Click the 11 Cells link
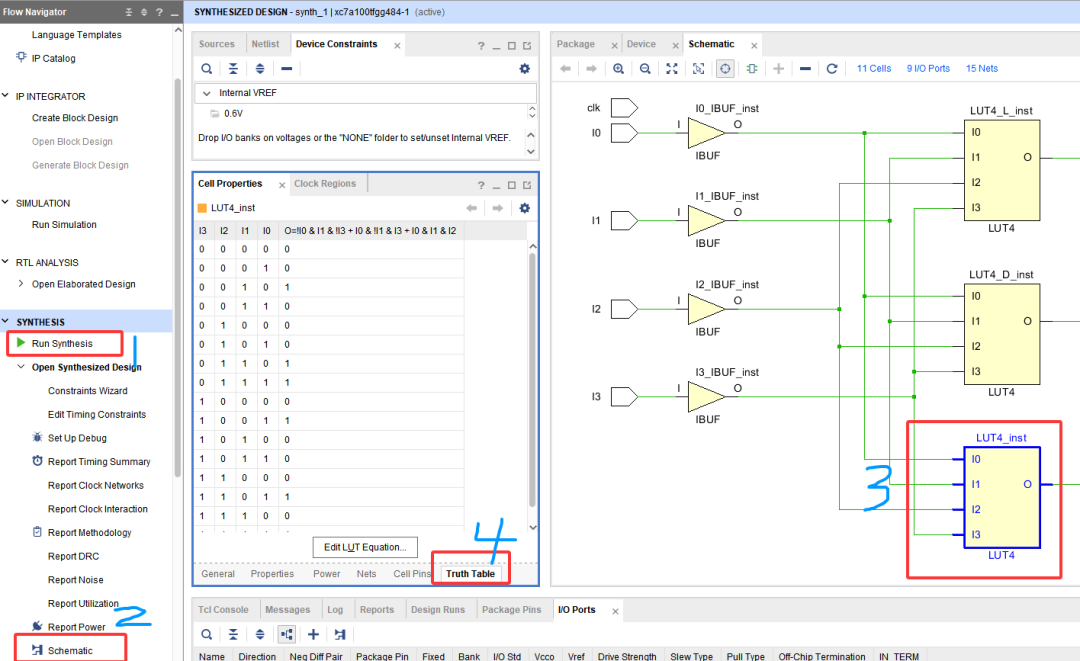This screenshot has width=1080, height=661. tap(873, 69)
